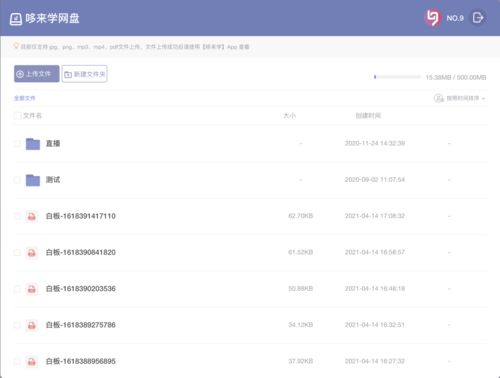
Task: Tick the select-all checkbox next to 文件名
Action: (17, 116)
